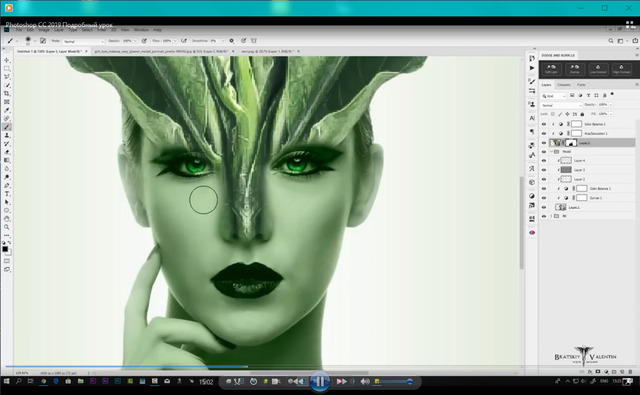The width and height of the screenshot is (640, 395).
Task: Filter layers by type layer icon
Action: tap(588, 95)
